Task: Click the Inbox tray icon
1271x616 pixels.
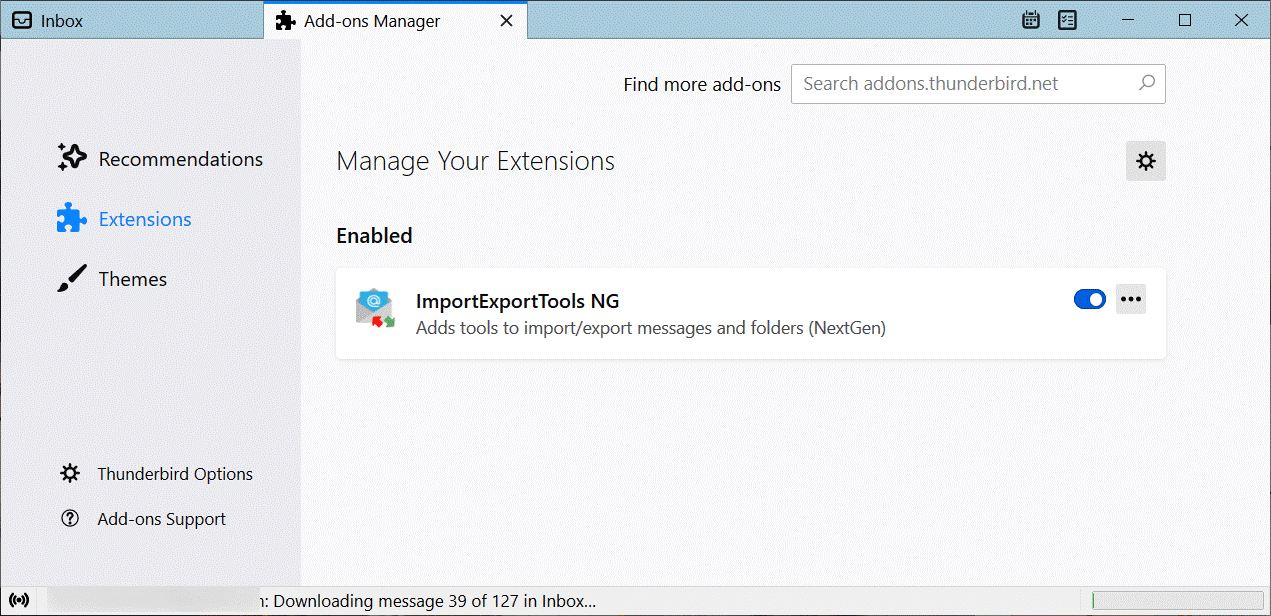Action: (22, 21)
